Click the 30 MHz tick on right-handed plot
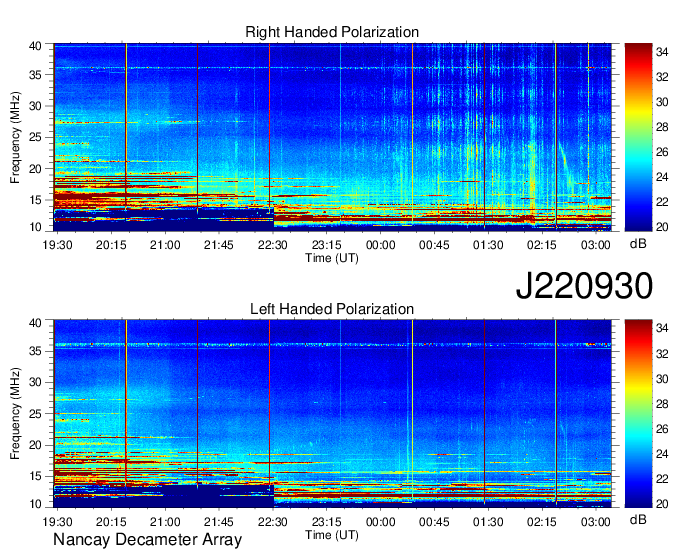680x552 pixels. 35,106
